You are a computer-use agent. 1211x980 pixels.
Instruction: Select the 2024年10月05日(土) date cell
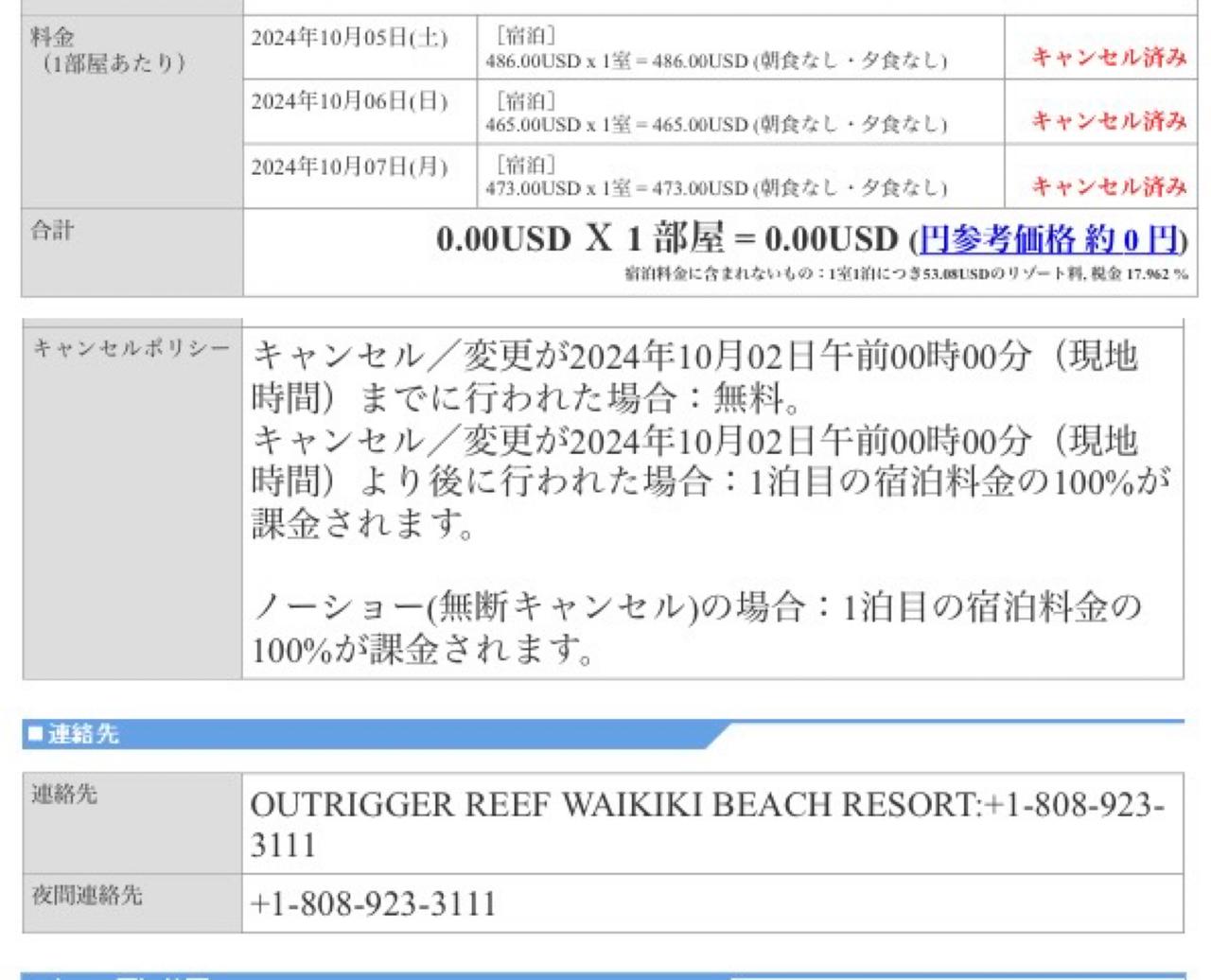(360, 47)
